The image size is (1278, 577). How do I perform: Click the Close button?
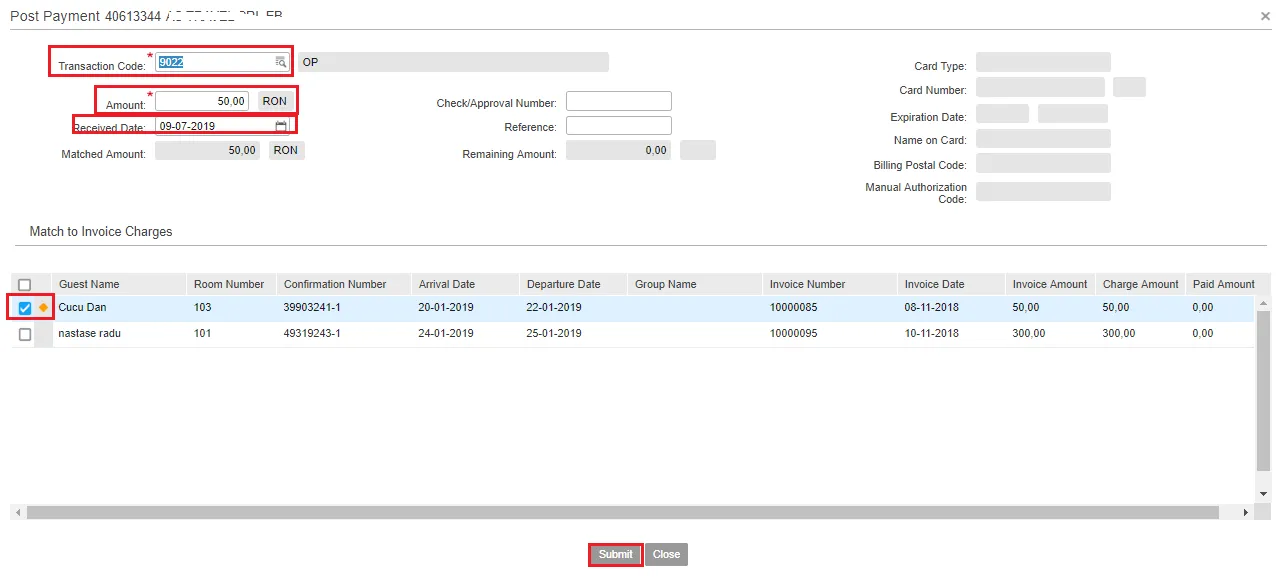coord(666,554)
